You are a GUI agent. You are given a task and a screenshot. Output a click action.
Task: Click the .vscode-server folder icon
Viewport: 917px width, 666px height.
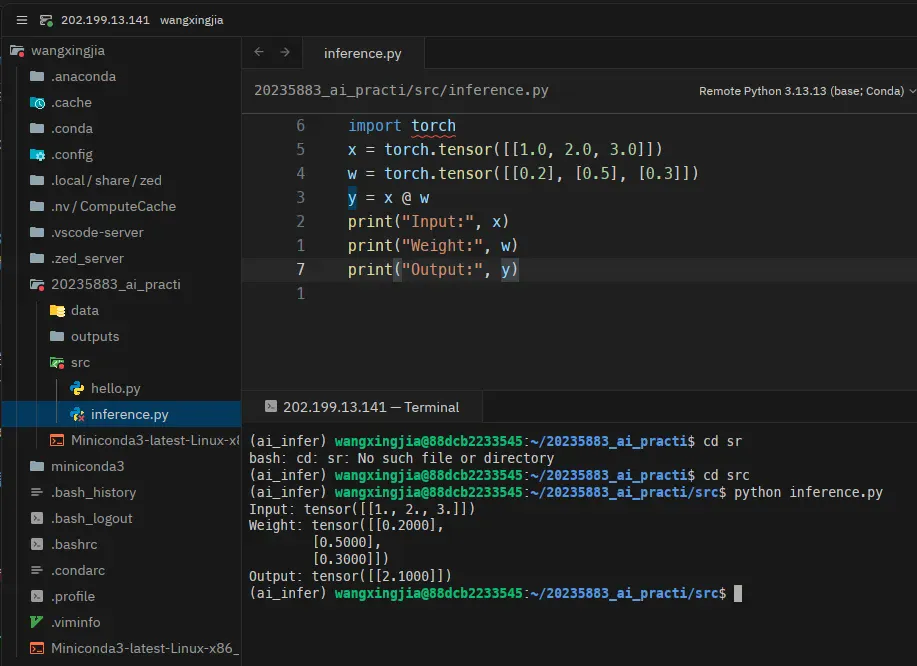pos(37,232)
